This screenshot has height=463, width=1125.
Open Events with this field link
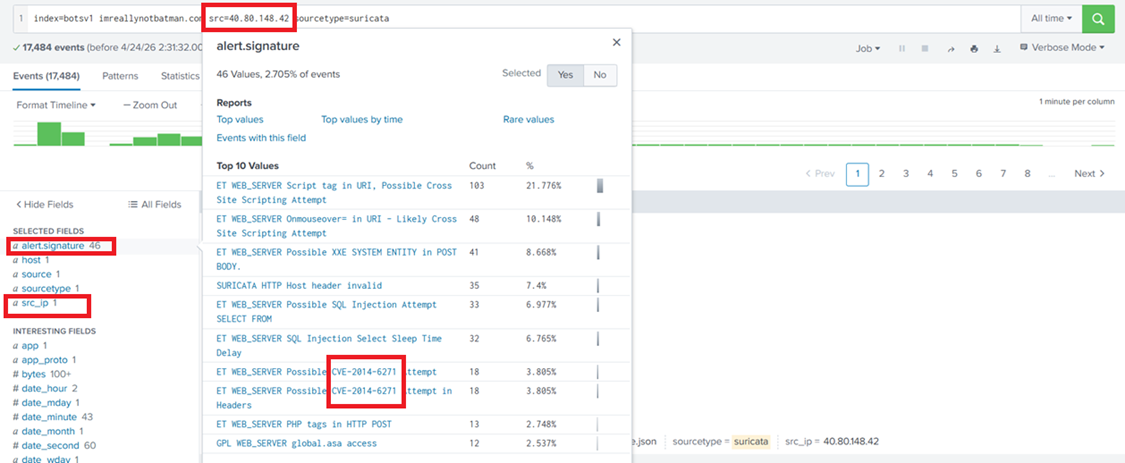tap(261, 138)
